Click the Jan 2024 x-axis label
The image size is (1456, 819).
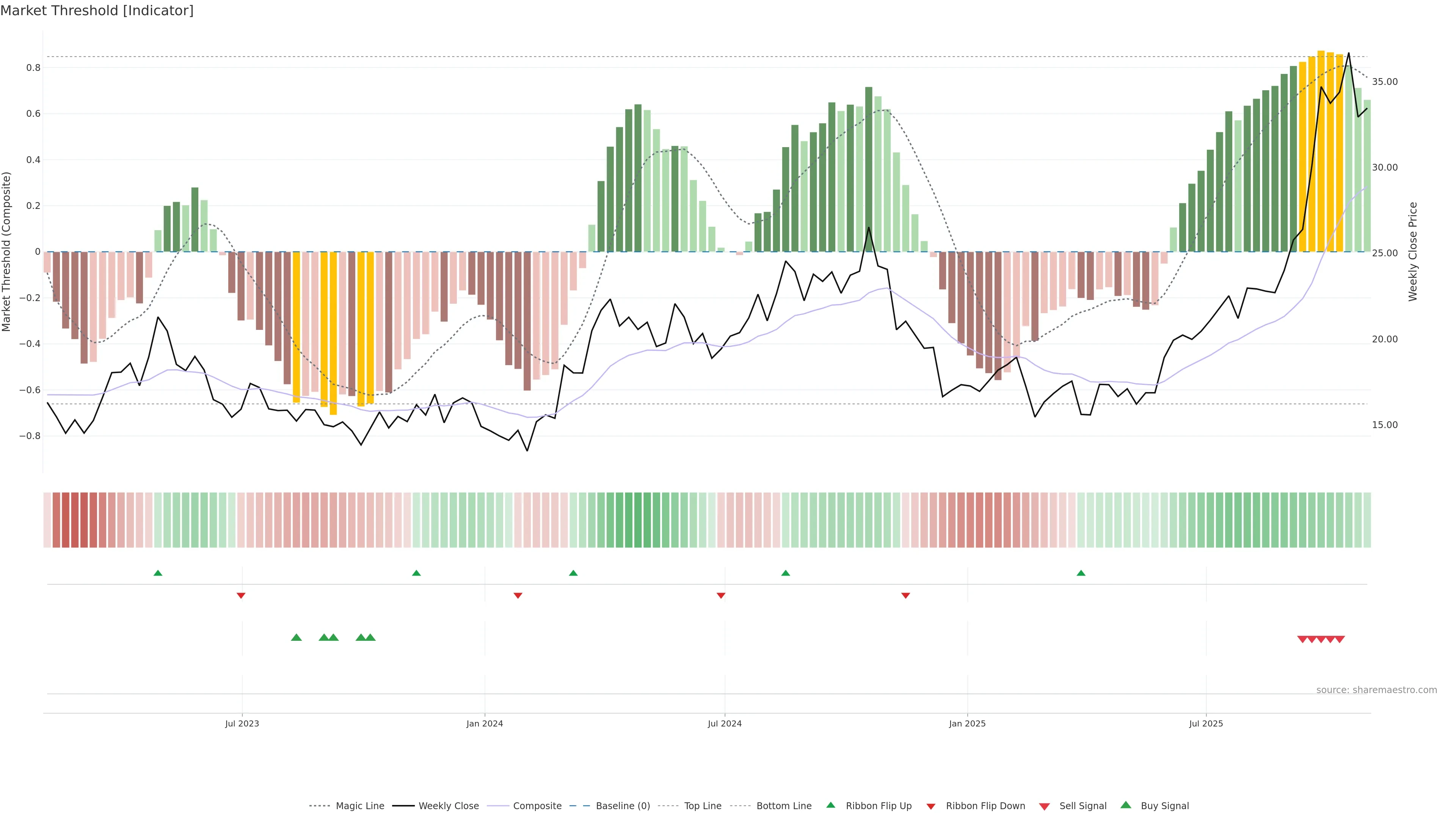485,723
